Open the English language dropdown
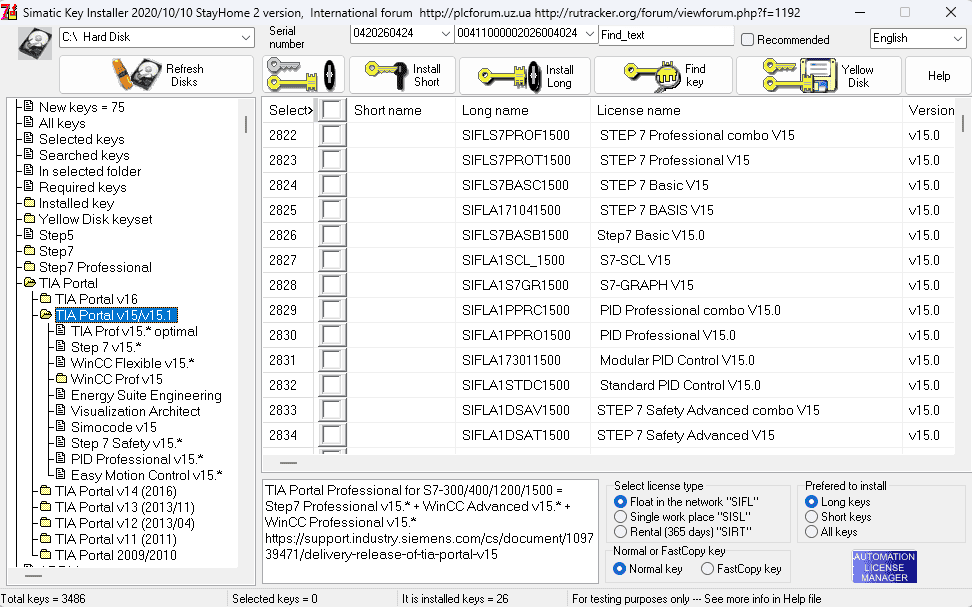This screenshot has height=607, width=972. coord(956,38)
